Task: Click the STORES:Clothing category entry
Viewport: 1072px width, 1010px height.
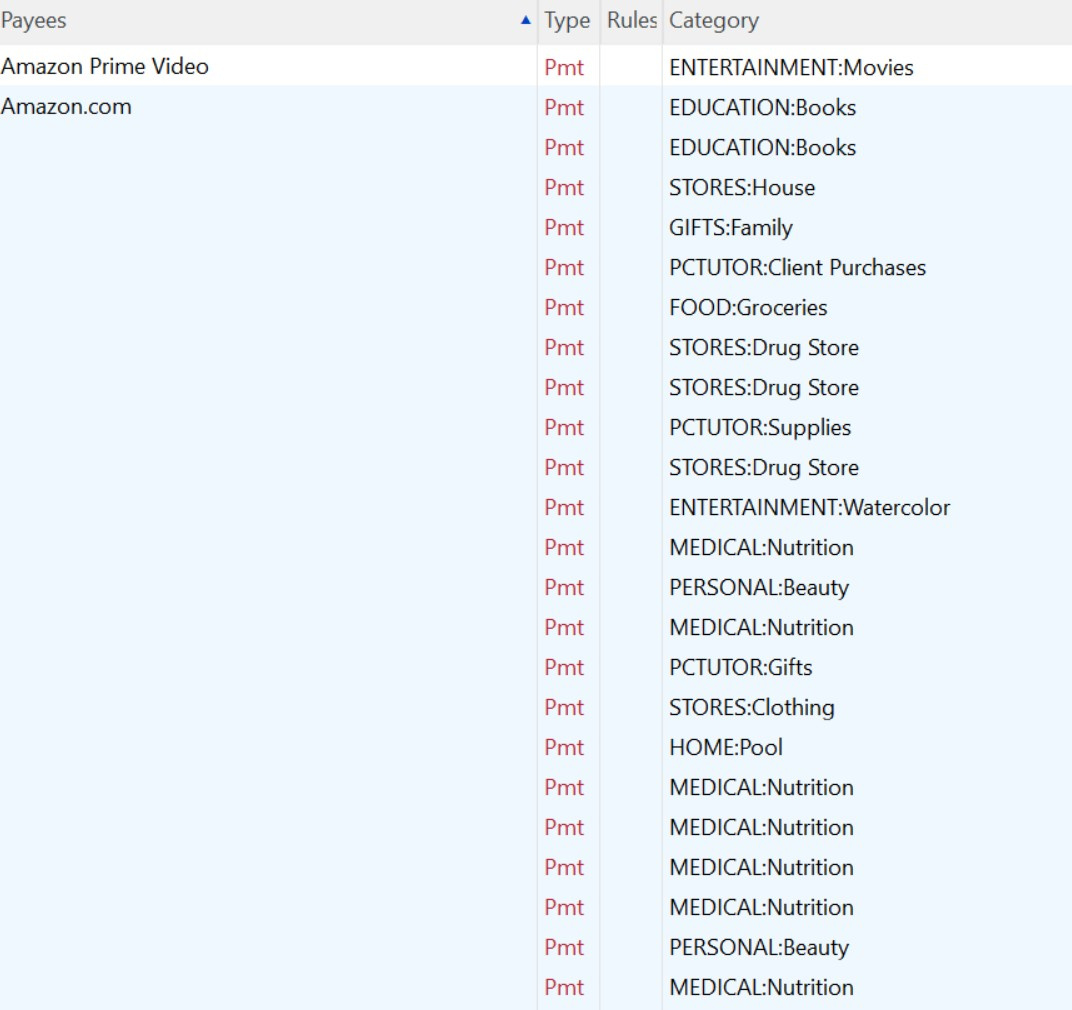Action: click(751, 707)
